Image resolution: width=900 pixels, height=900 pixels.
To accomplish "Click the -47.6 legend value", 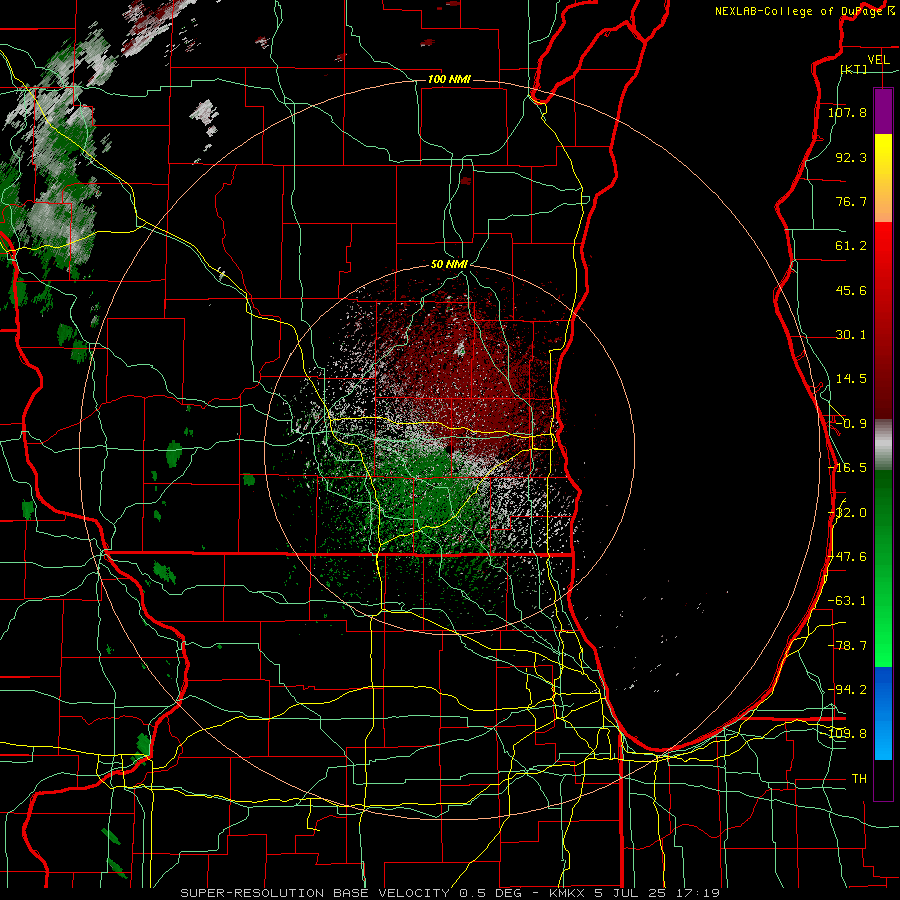I will pos(847,557).
